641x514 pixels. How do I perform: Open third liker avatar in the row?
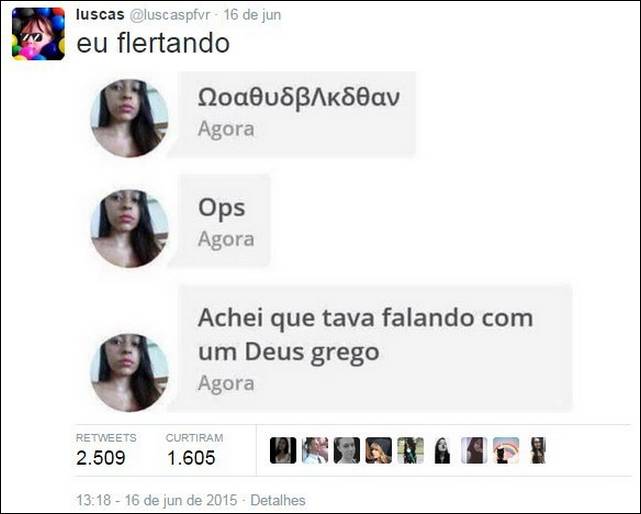tap(347, 450)
